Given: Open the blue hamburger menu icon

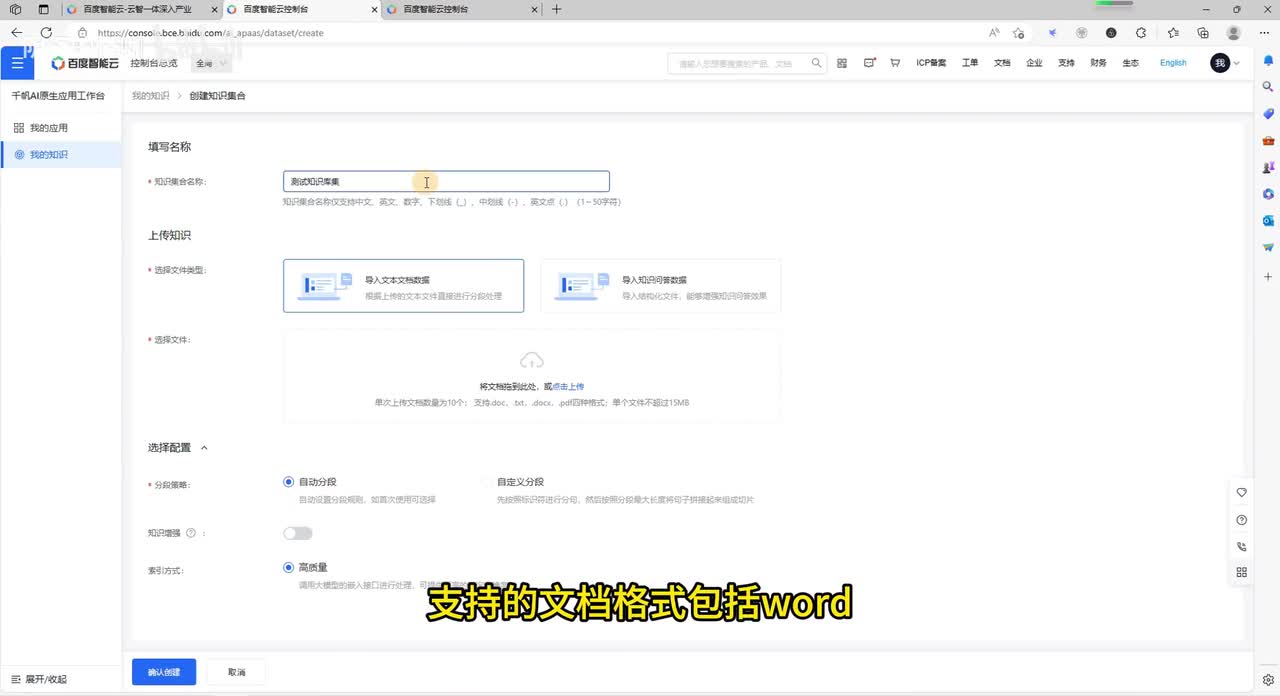Looking at the screenshot, I should (17, 63).
